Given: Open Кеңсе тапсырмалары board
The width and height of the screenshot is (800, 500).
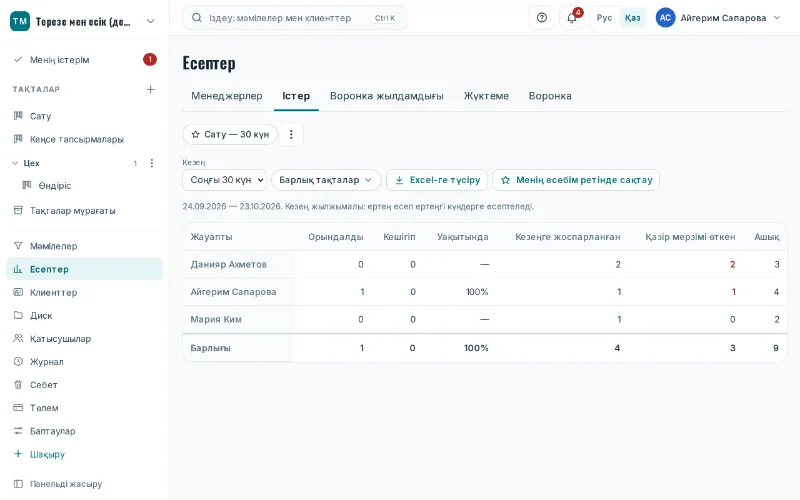Looking at the screenshot, I should coord(85,139).
